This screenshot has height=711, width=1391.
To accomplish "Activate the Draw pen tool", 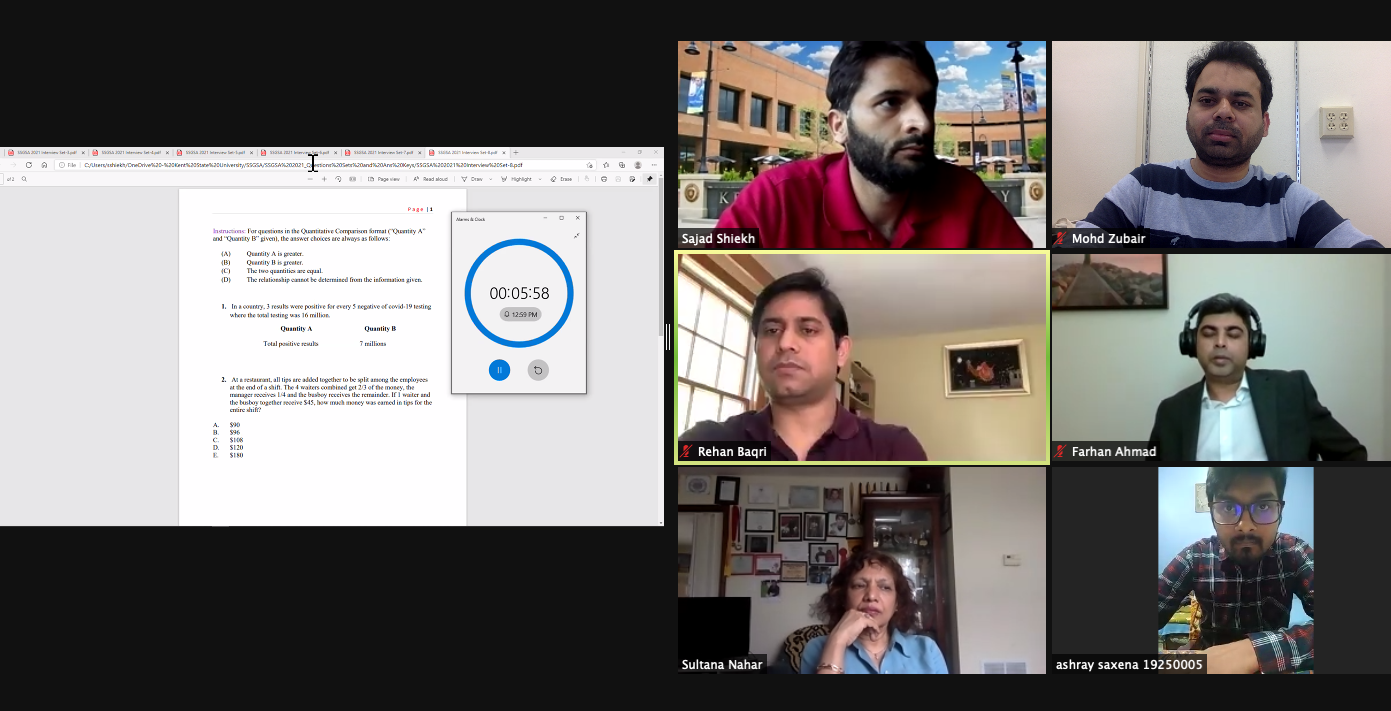I will pos(471,179).
